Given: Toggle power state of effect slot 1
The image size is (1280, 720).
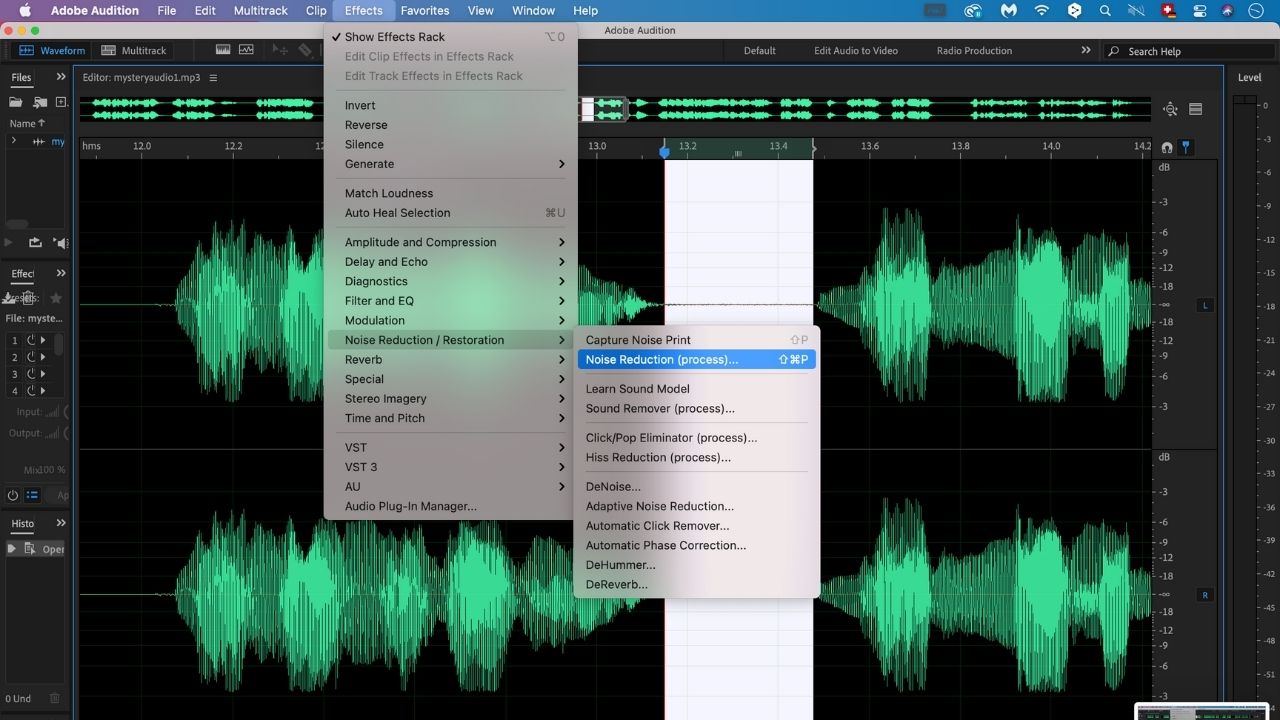Looking at the screenshot, I should coord(30,340).
